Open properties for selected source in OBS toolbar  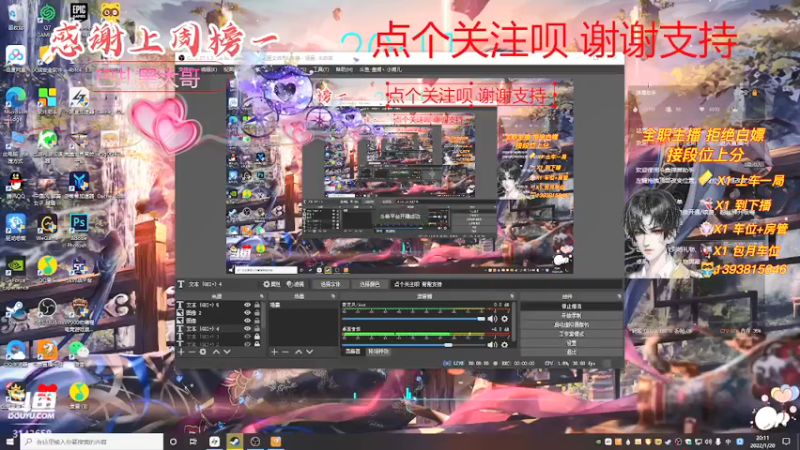[271, 284]
